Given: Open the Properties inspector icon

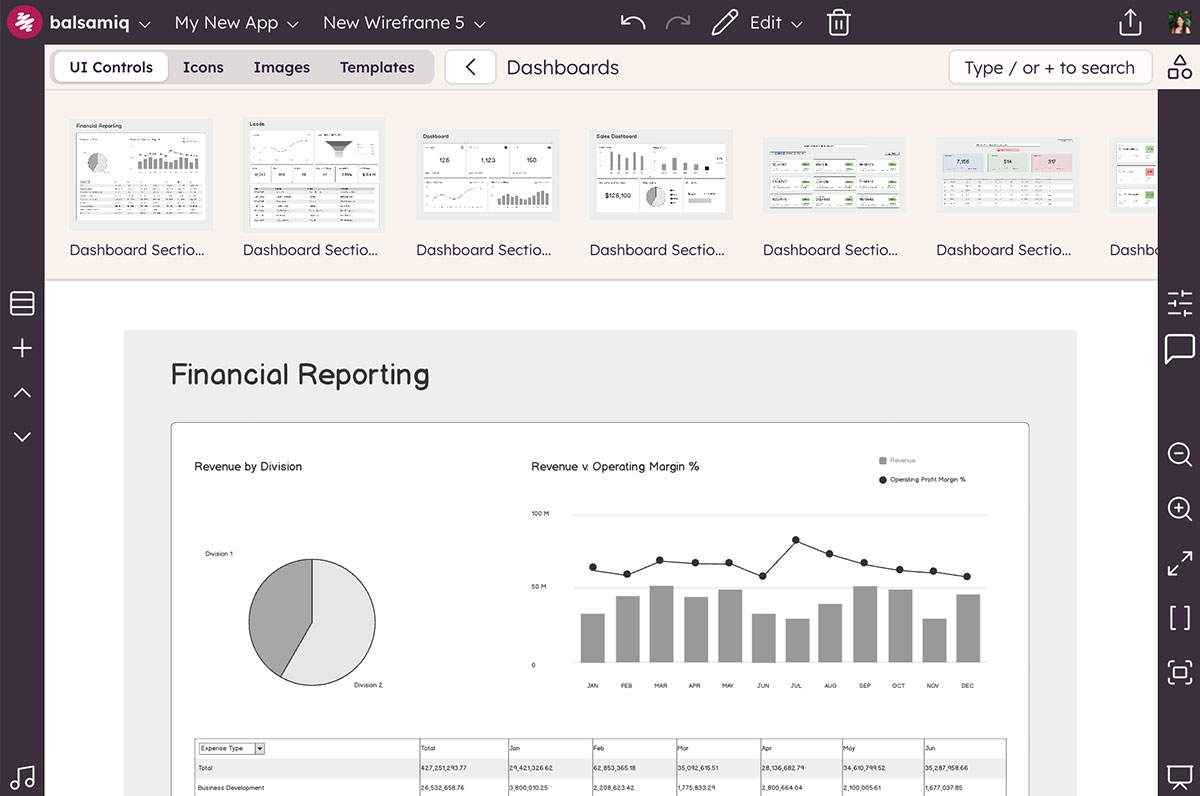Looking at the screenshot, I should click(x=1179, y=302).
